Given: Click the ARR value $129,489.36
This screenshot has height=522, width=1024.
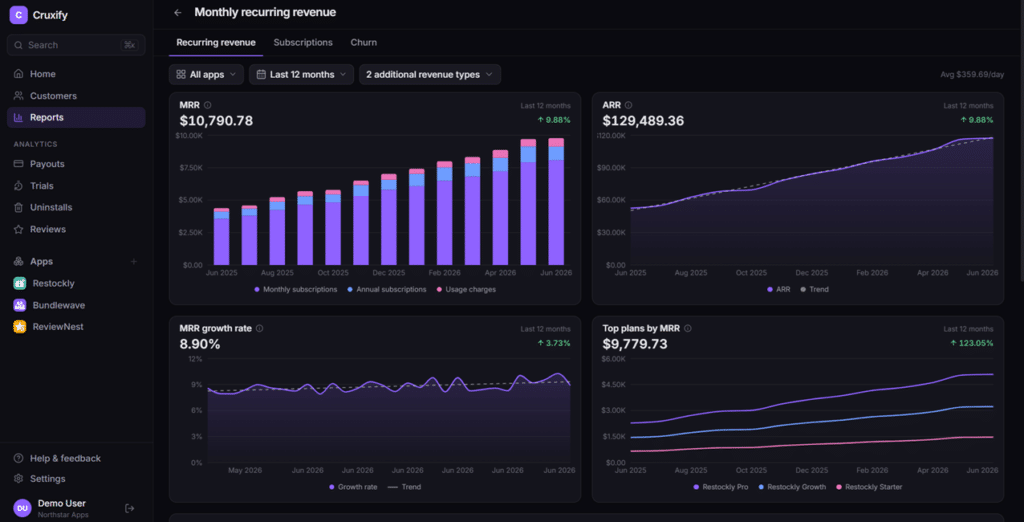Looking at the screenshot, I should [x=643, y=121].
